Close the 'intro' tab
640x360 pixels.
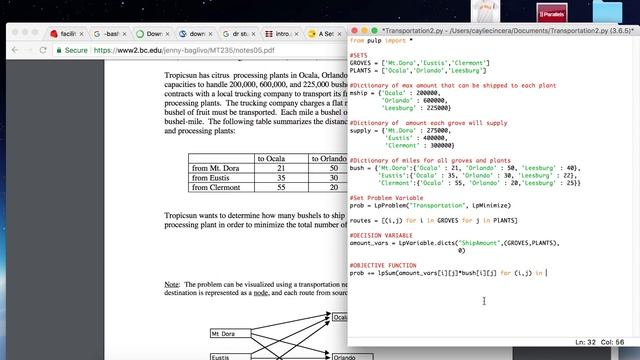[296, 34]
